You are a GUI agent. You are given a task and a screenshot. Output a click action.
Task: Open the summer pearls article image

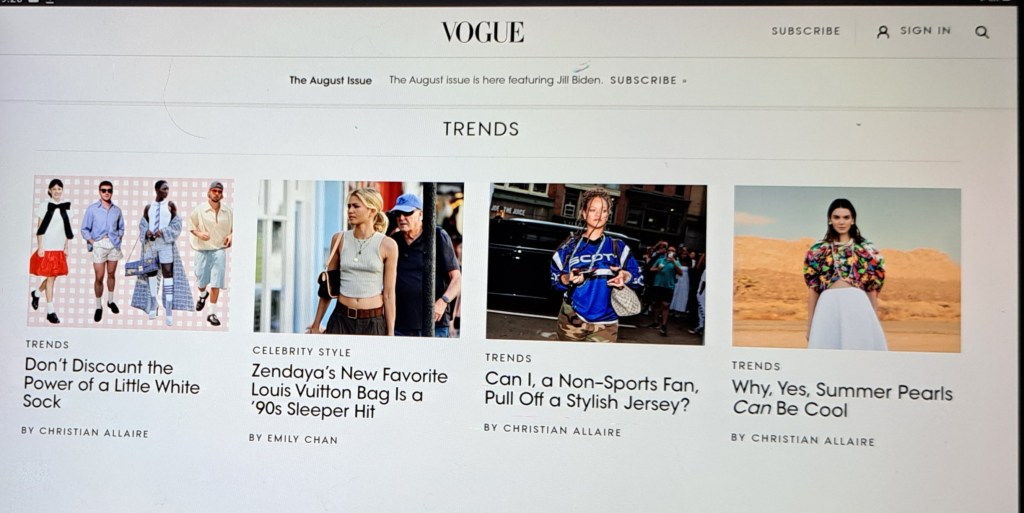846,269
